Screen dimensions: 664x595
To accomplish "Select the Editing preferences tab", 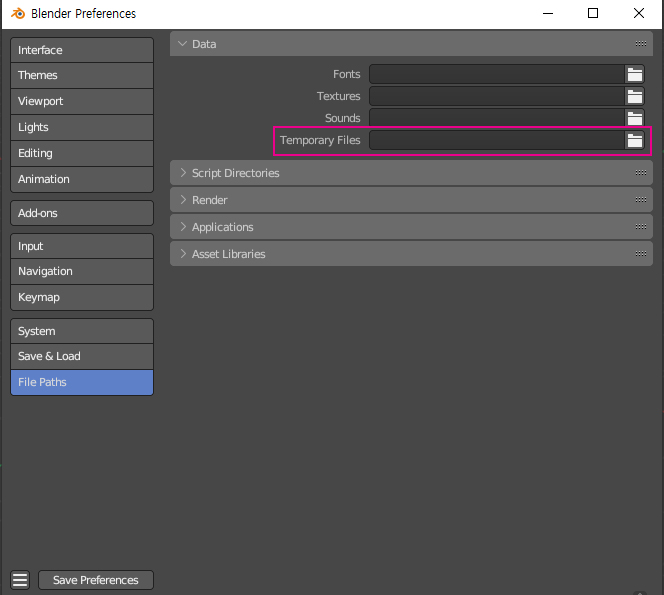I will pos(82,153).
